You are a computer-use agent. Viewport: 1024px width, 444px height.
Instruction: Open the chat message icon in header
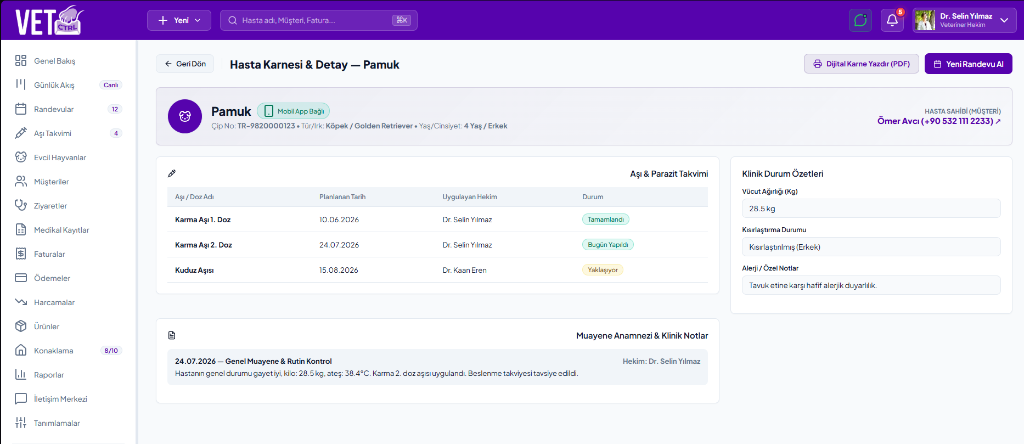pos(860,20)
